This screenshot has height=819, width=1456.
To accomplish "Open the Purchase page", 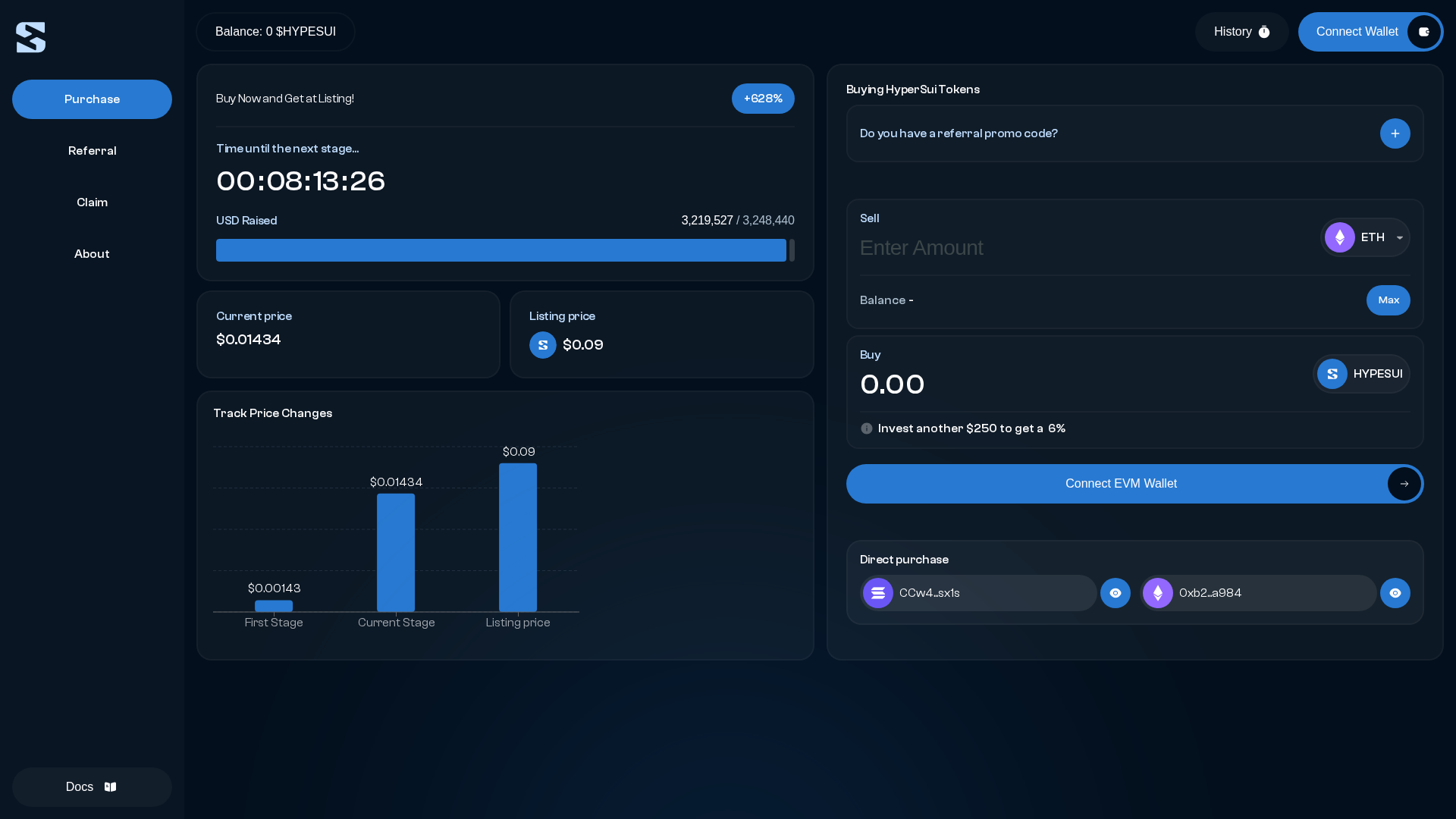I will click(92, 99).
